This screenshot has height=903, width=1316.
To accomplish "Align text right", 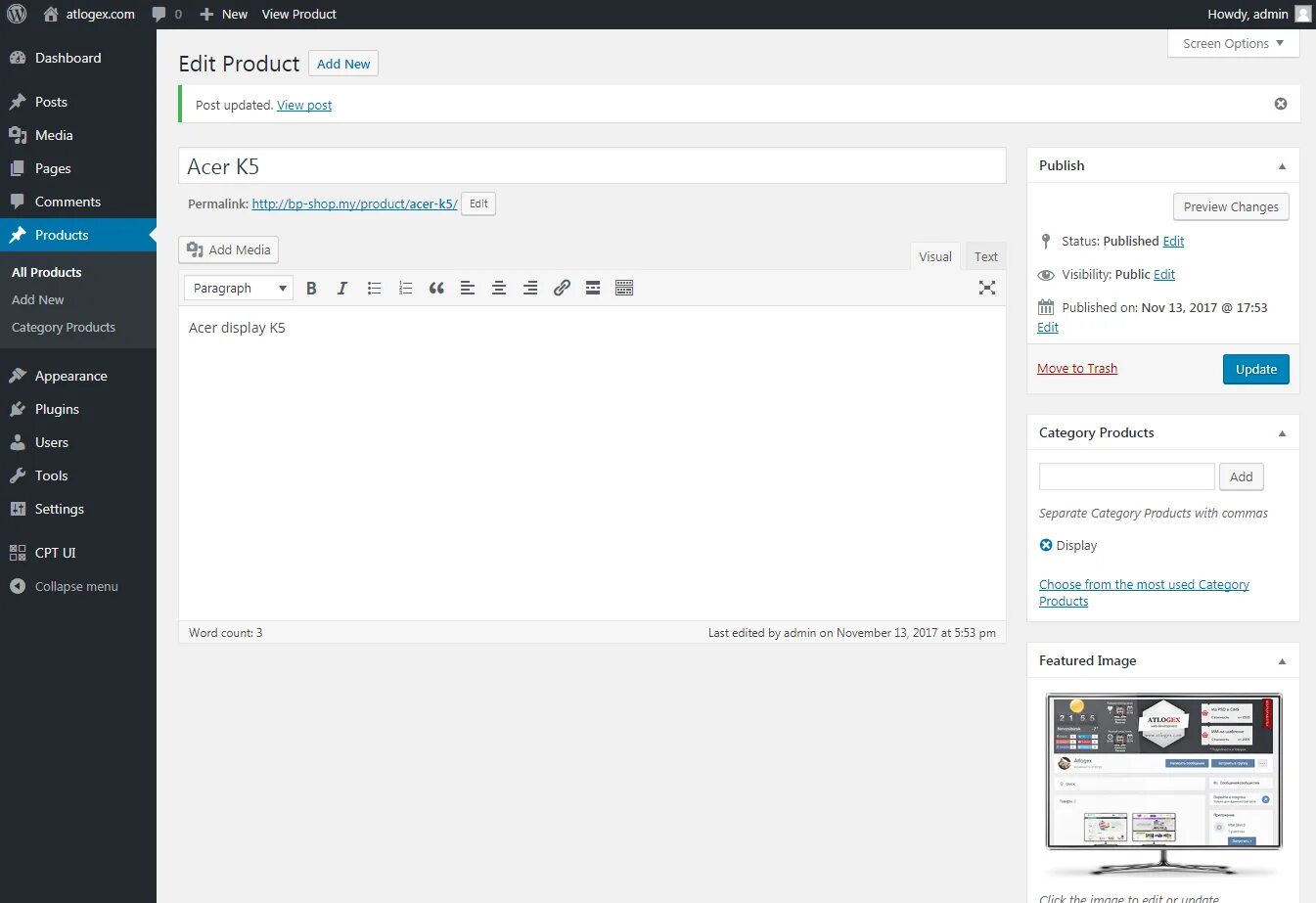I will (530, 288).
